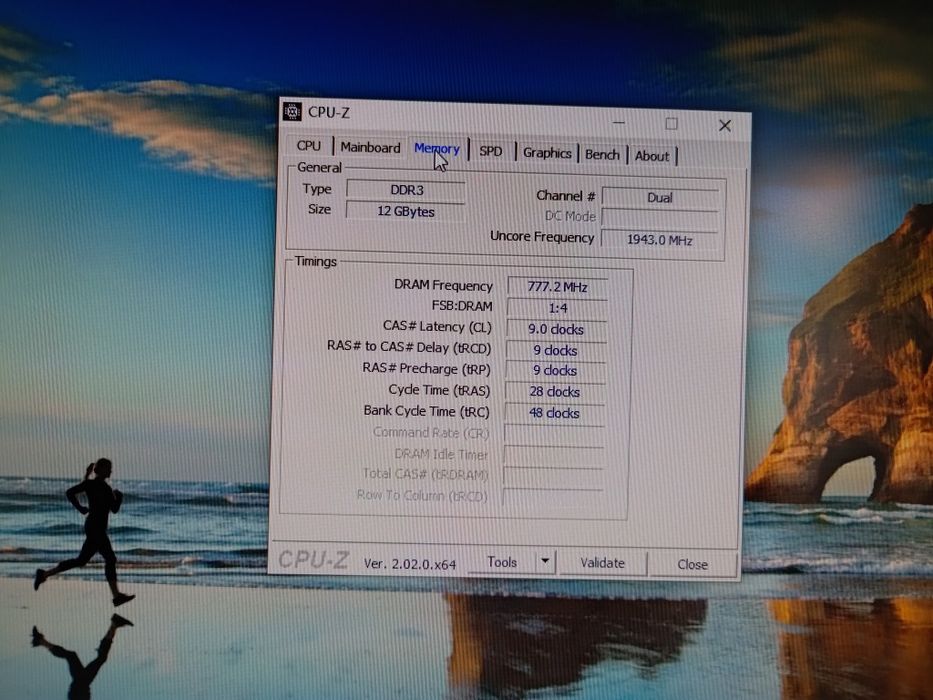This screenshot has width=933, height=700.
Task: Select the Memory tab
Action: (x=437, y=149)
